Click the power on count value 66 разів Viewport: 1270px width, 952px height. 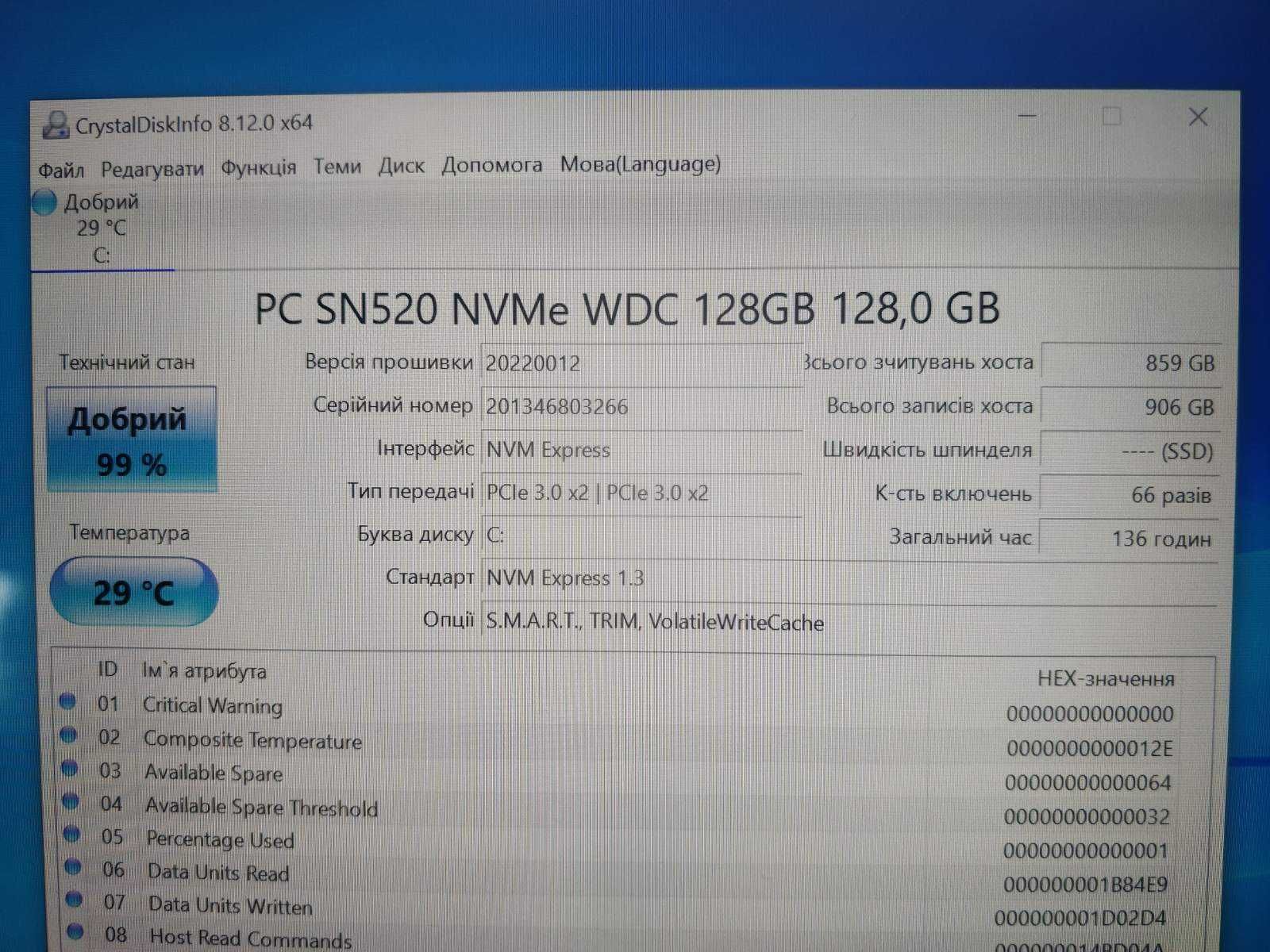point(1130,495)
